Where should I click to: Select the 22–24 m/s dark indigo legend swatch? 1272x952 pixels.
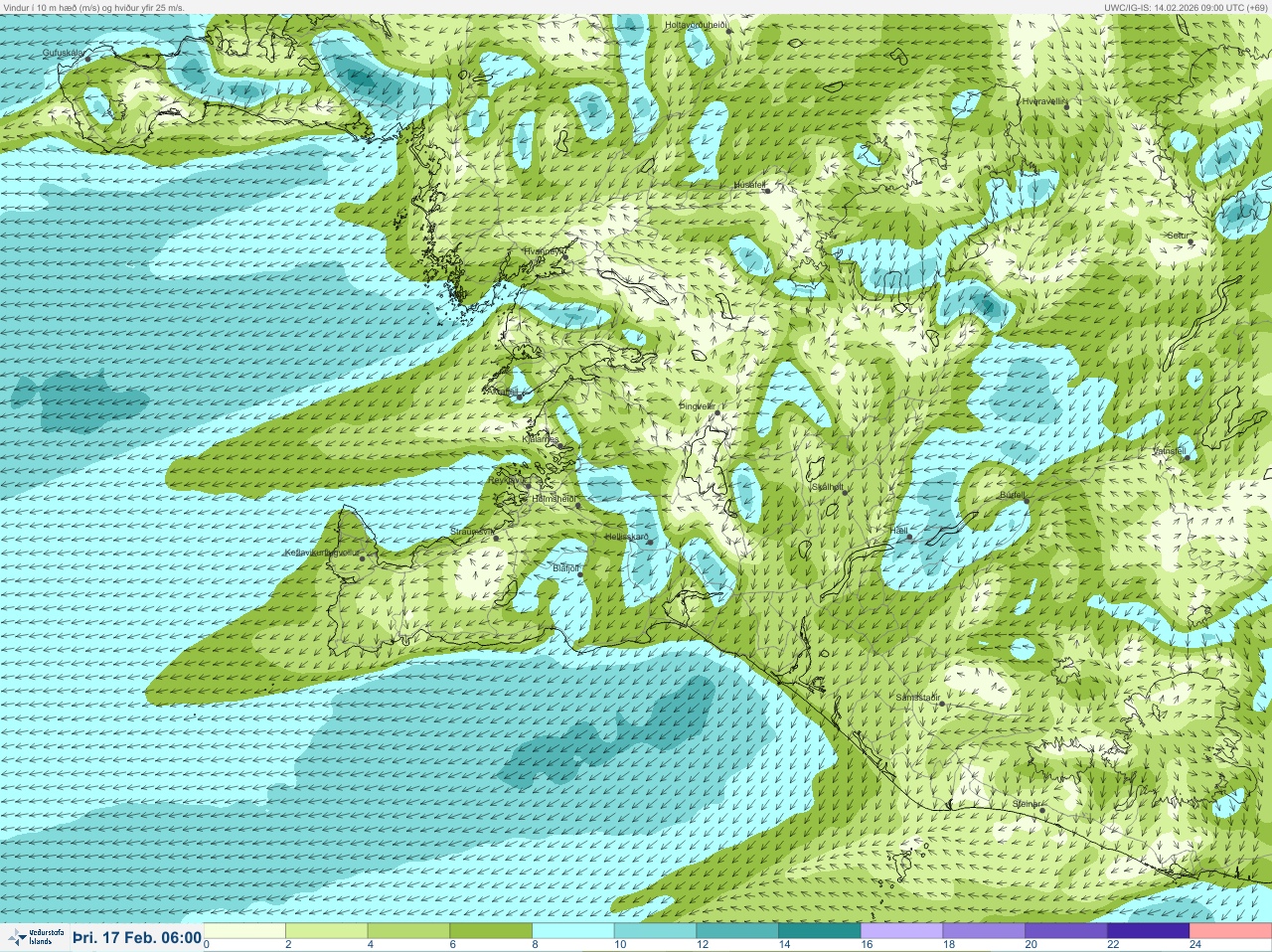pos(1148,931)
